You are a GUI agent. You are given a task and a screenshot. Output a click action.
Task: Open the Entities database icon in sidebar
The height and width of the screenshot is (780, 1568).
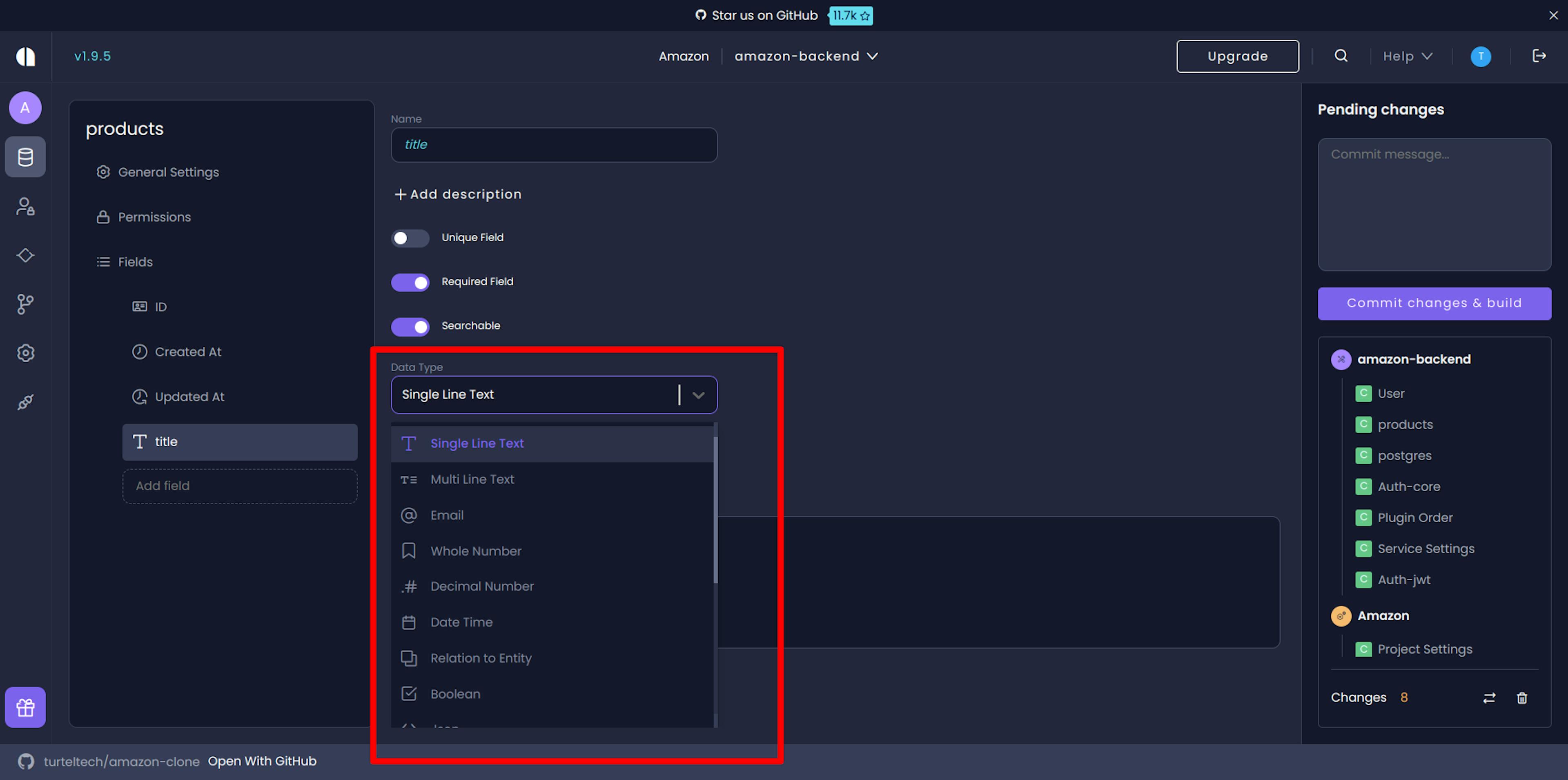[x=25, y=157]
